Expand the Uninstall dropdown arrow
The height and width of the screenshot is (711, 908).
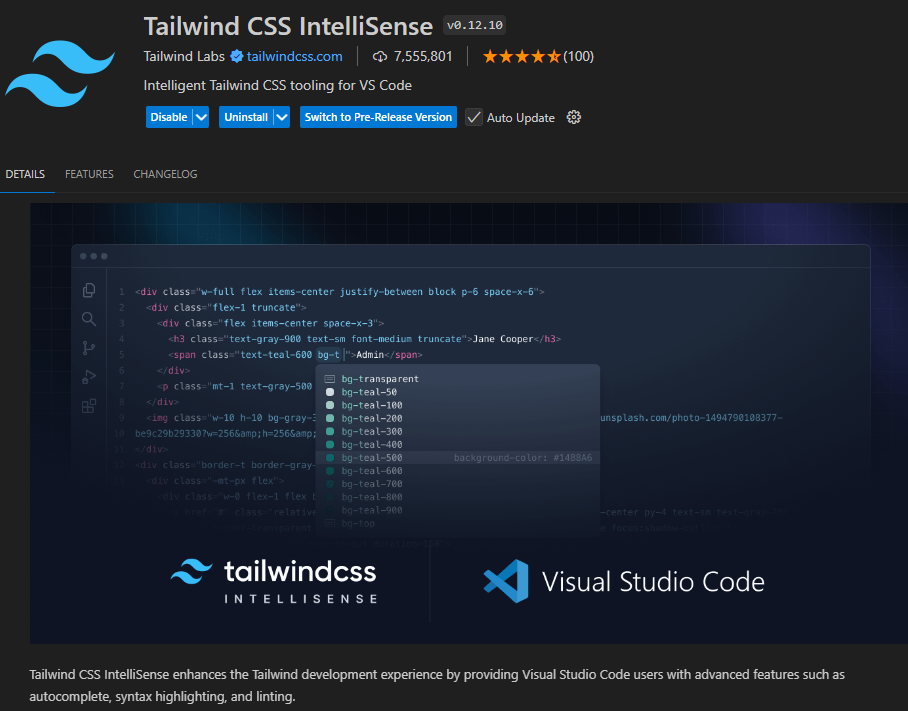pyautogui.click(x=282, y=117)
